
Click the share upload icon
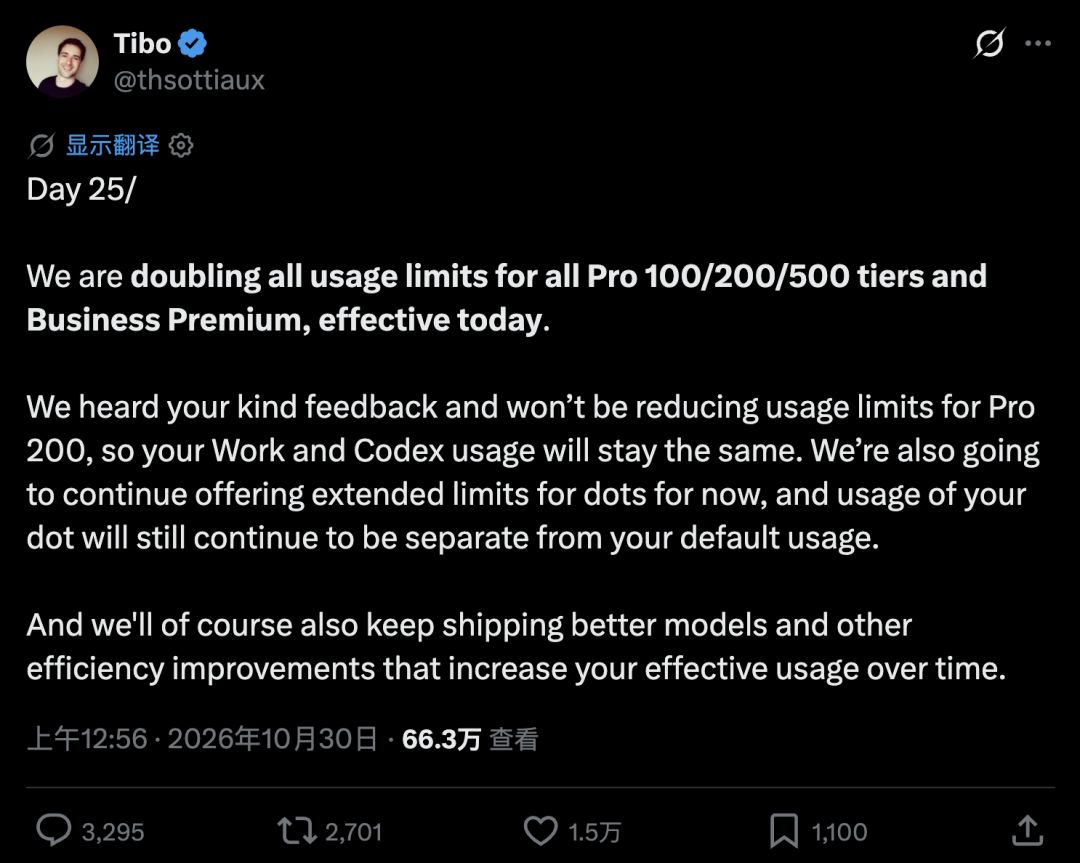point(1027,830)
